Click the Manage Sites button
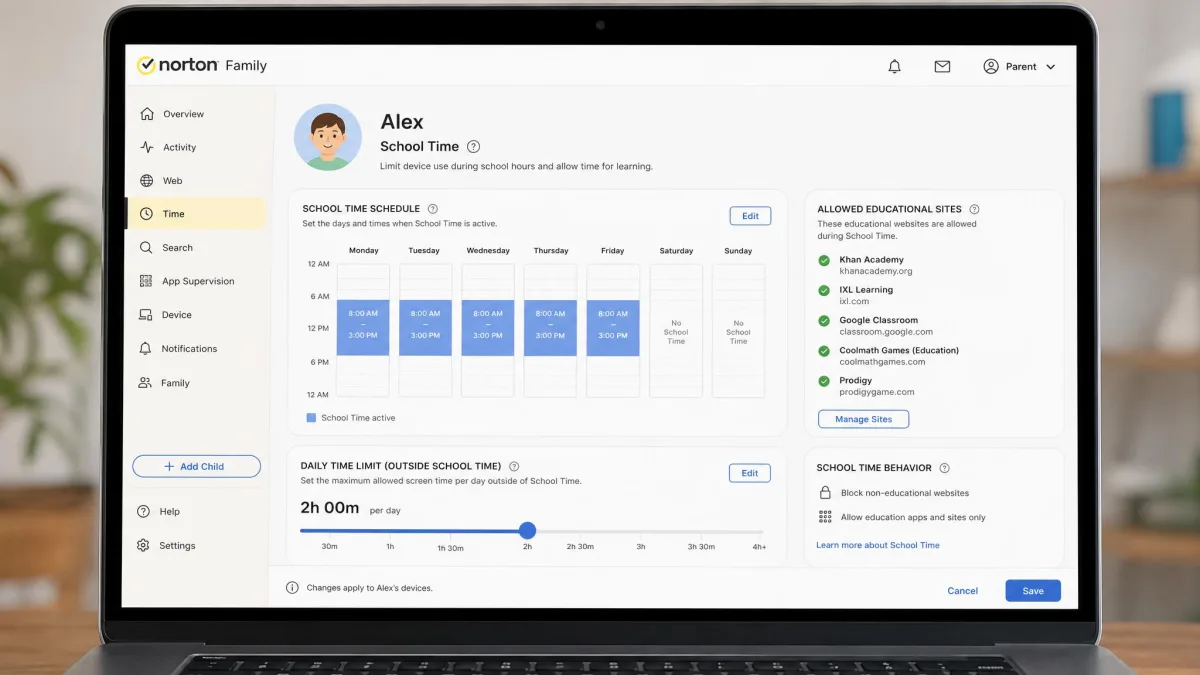 (x=863, y=419)
